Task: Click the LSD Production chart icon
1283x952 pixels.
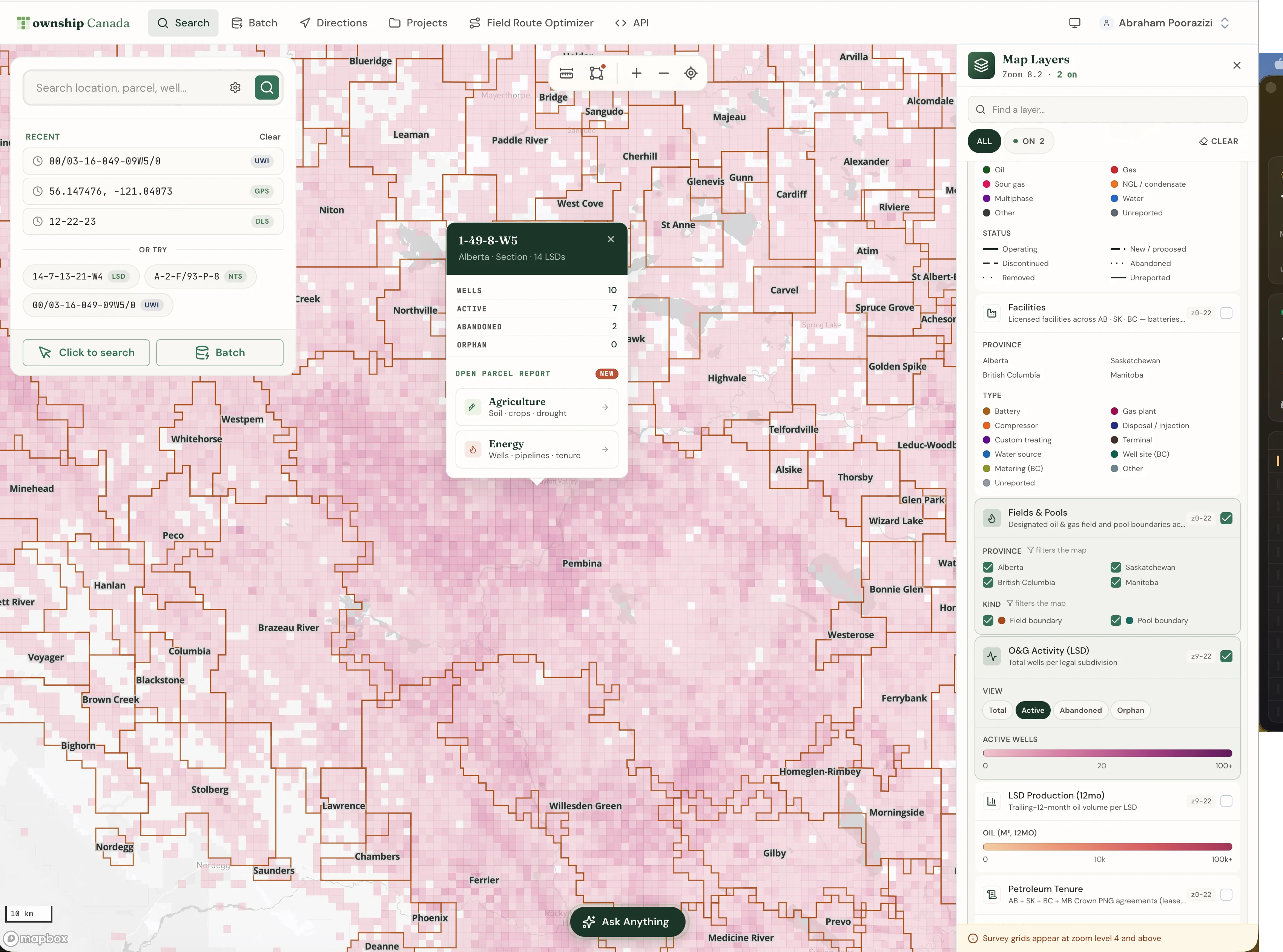Action: (991, 801)
